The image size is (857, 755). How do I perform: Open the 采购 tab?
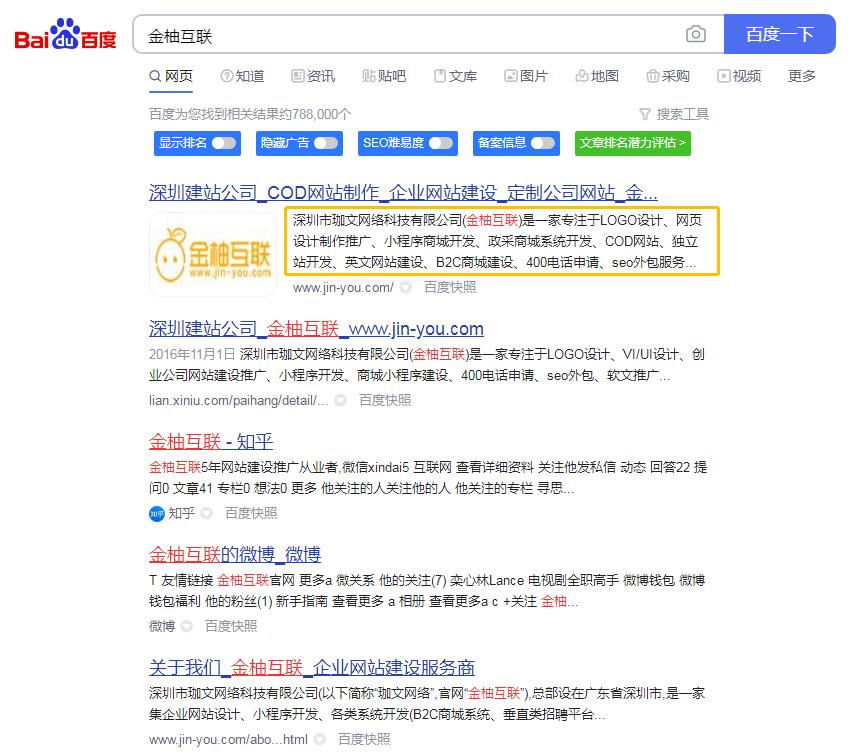point(668,76)
